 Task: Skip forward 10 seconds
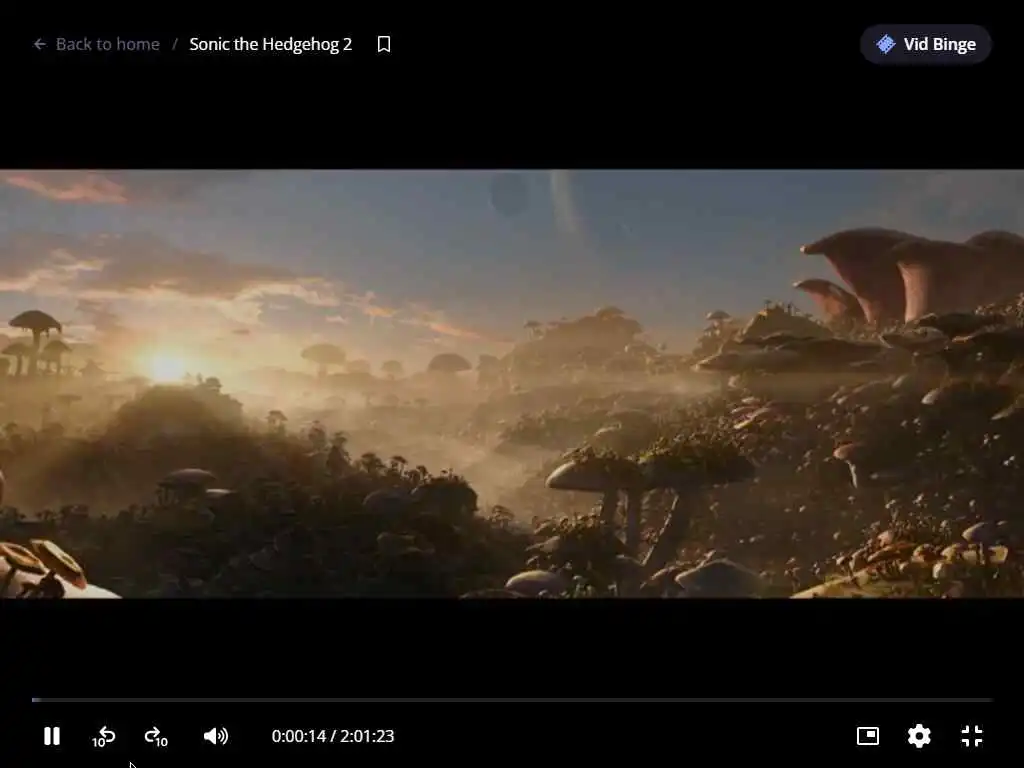[156, 737]
